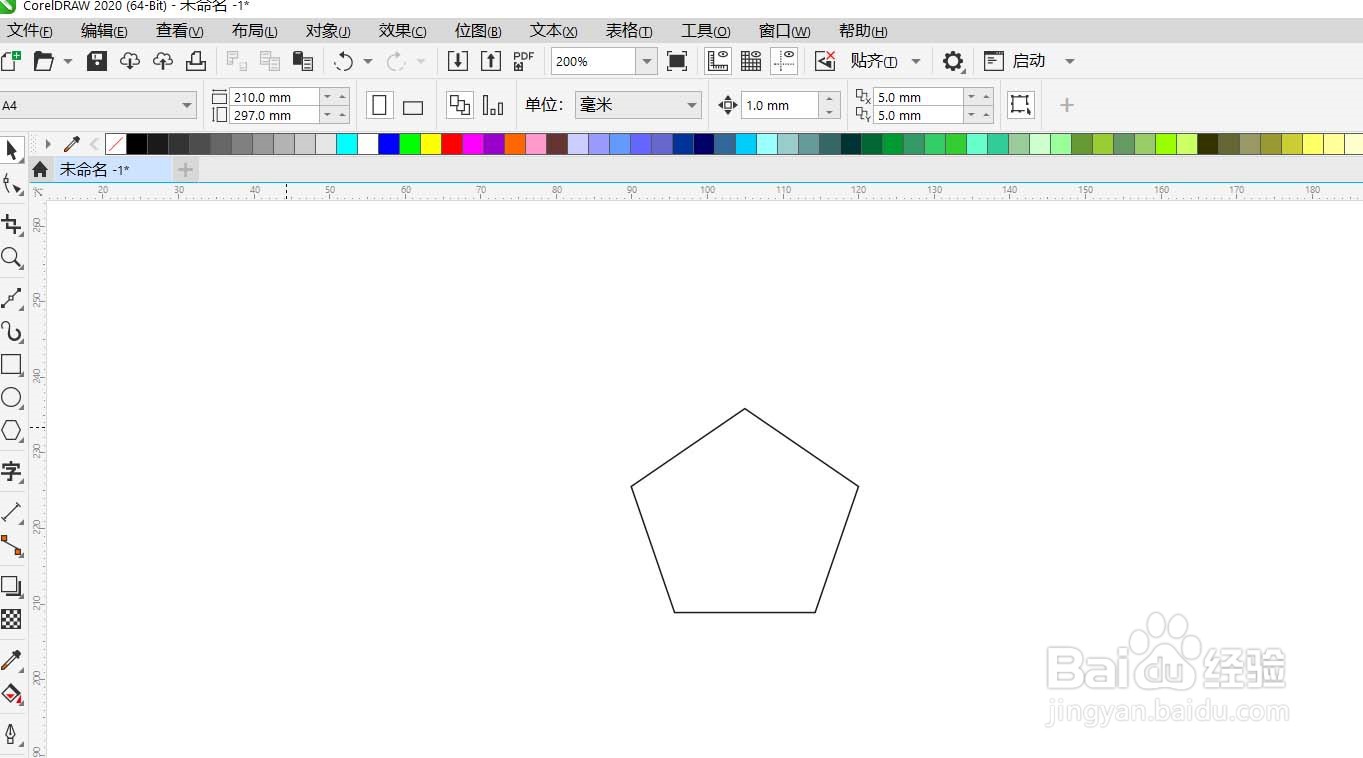Toggle Treat as Filled button
The image size is (1363, 758).
point(1020,104)
